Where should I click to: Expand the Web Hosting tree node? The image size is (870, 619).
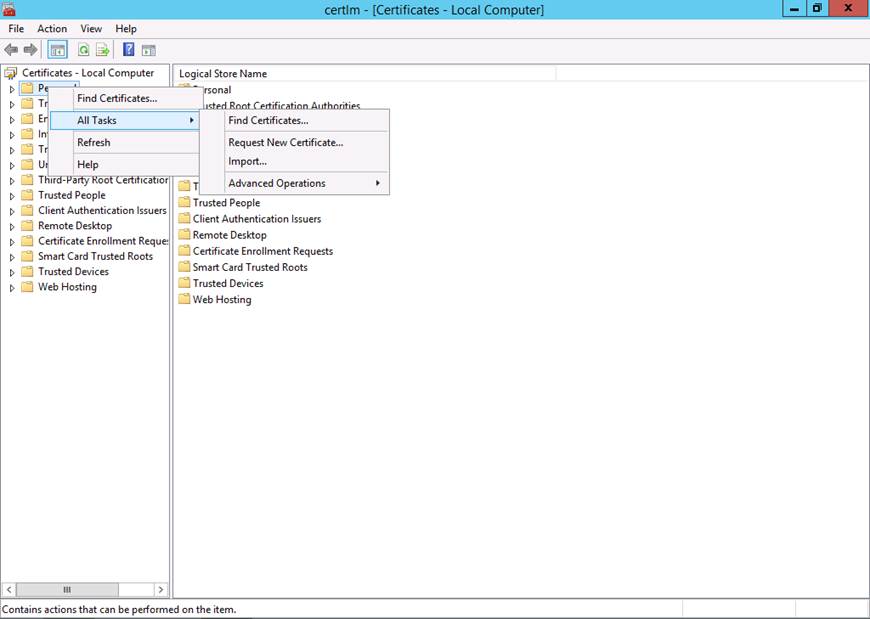[x=12, y=288]
